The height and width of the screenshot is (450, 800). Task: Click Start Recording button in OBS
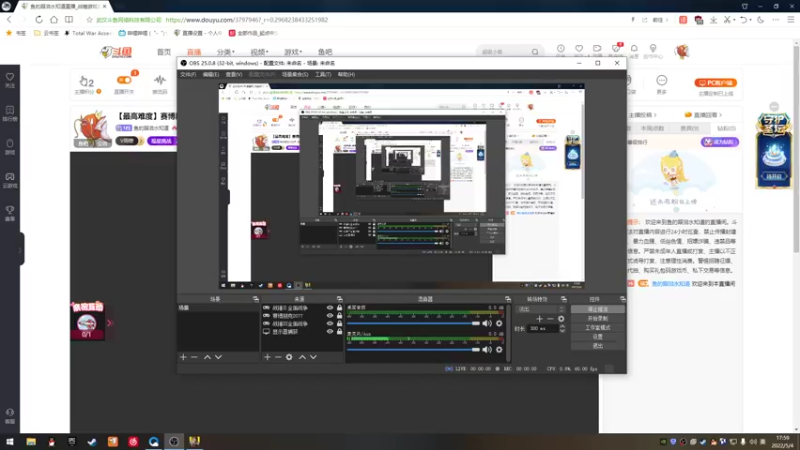pos(597,318)
